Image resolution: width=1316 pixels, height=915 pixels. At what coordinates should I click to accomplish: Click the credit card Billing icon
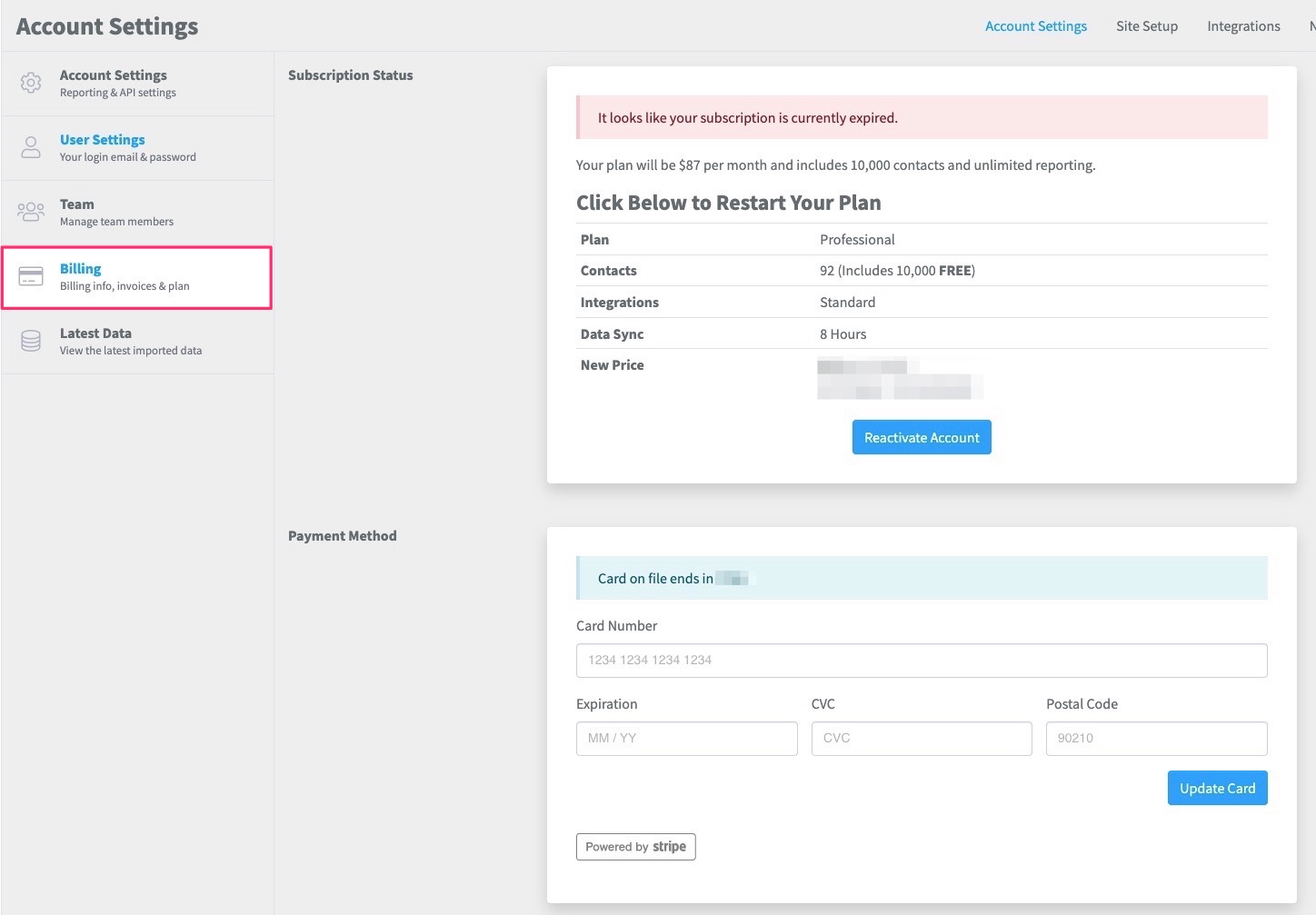[x=31, y=276]
